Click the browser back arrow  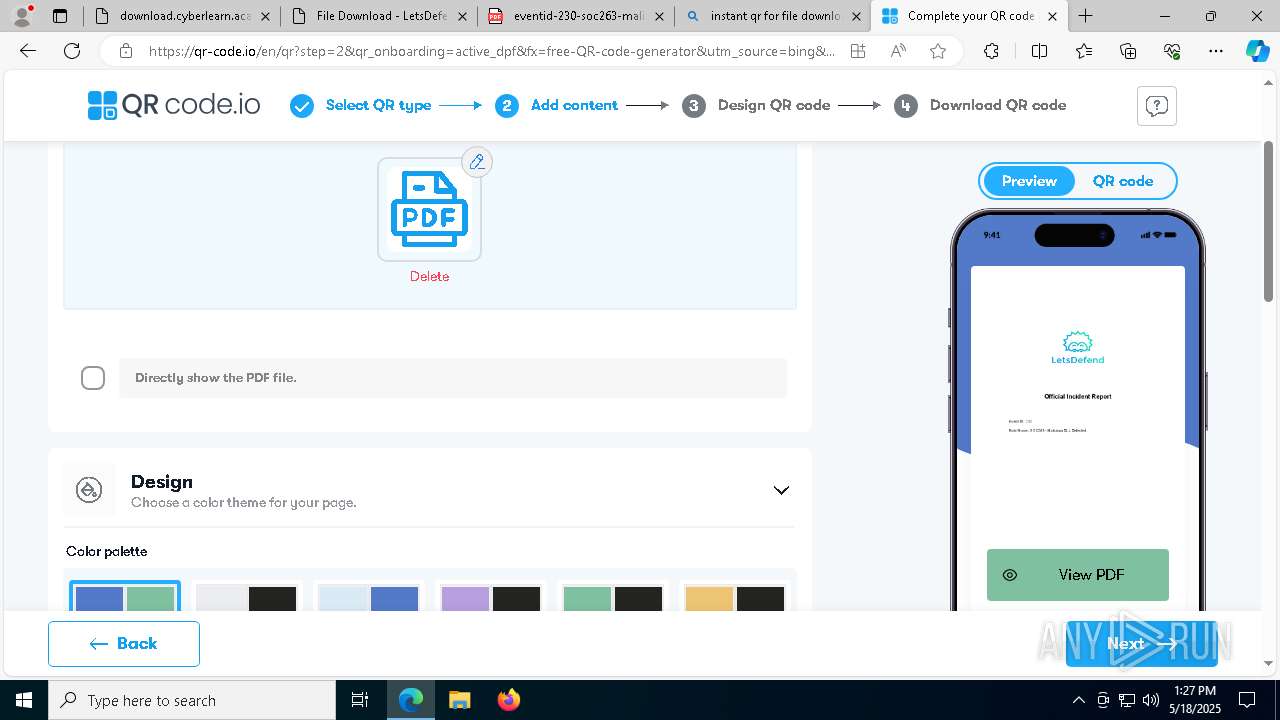28,51
